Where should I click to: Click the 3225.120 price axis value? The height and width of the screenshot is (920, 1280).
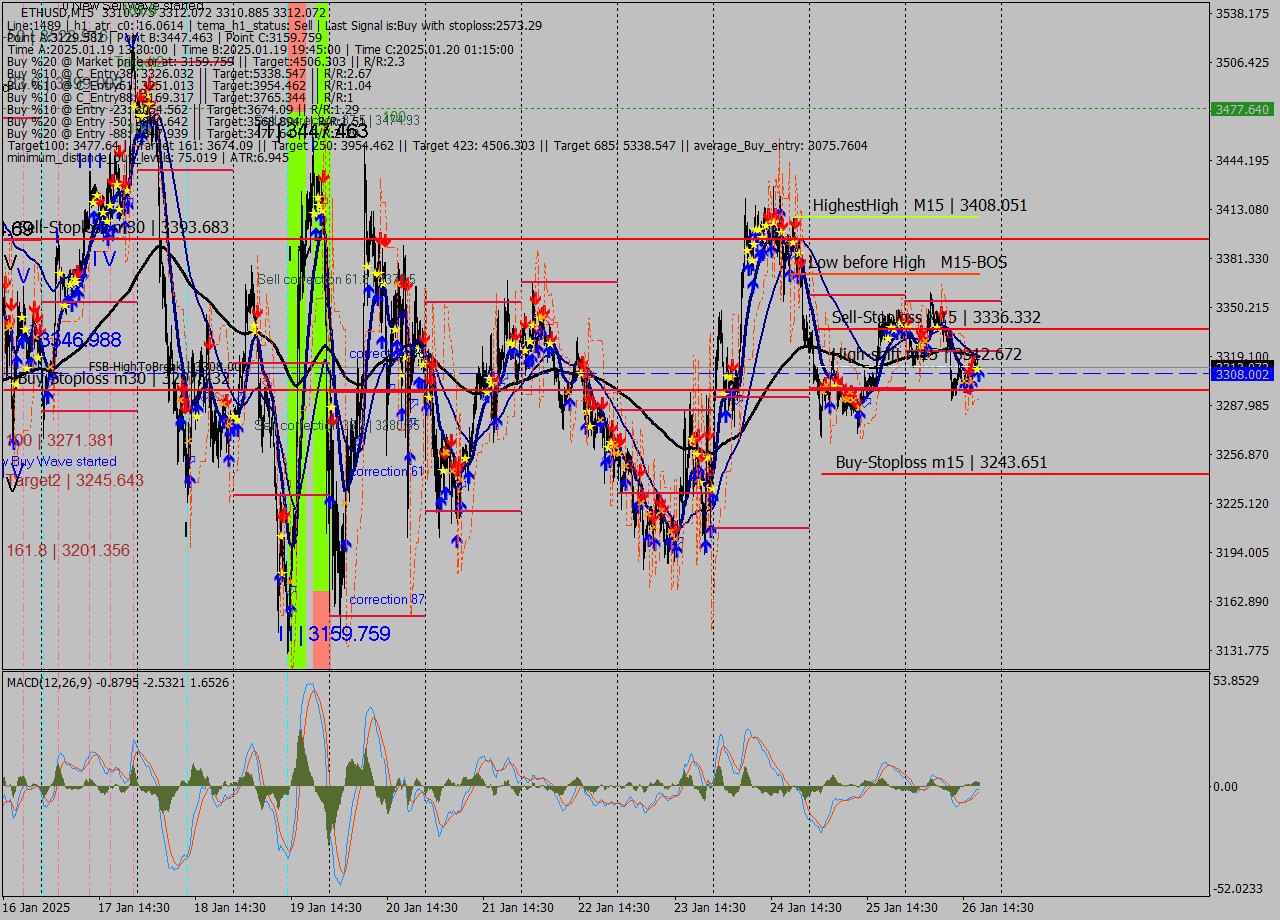1240,503
